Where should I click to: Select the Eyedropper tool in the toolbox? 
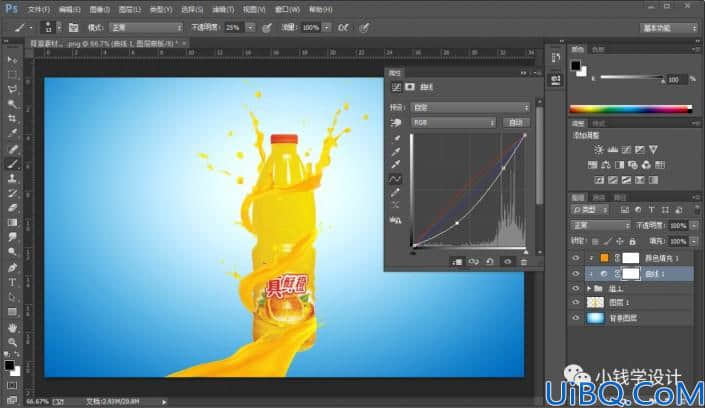click(12, 134)
